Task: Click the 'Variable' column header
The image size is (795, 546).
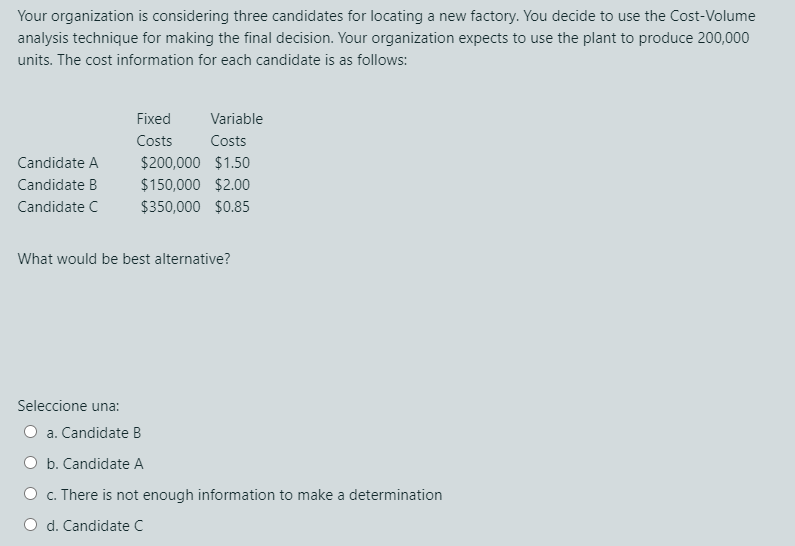Action: click(x=237, y=119)
